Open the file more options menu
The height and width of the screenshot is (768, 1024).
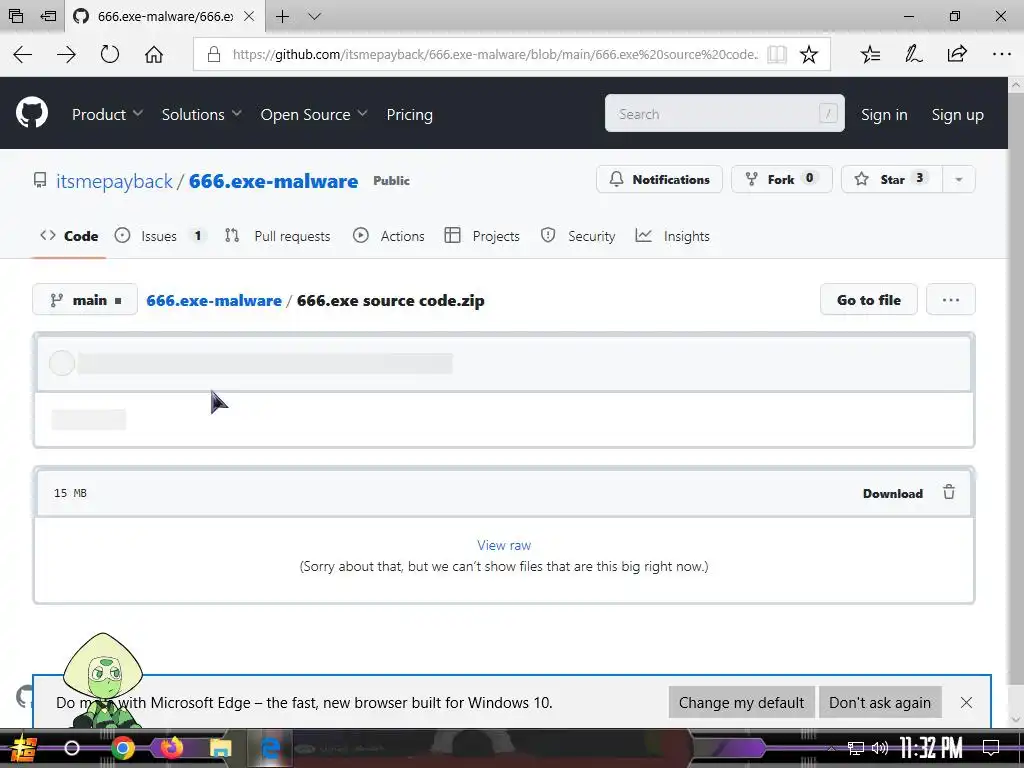click(x=950, y=300)
